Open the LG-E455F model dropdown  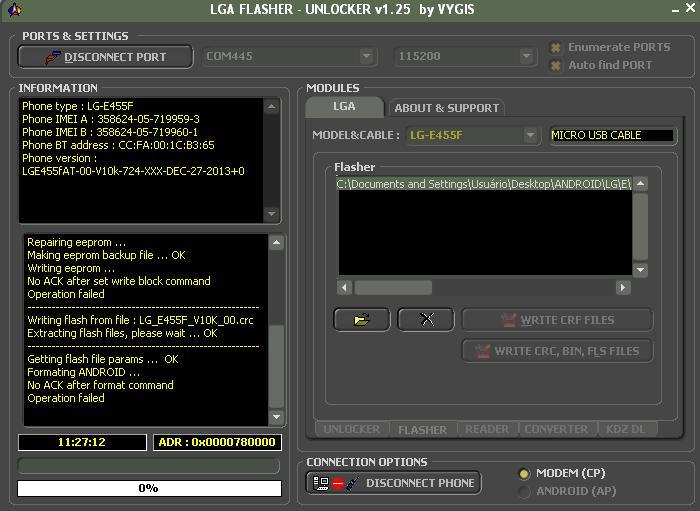[530, 135]
